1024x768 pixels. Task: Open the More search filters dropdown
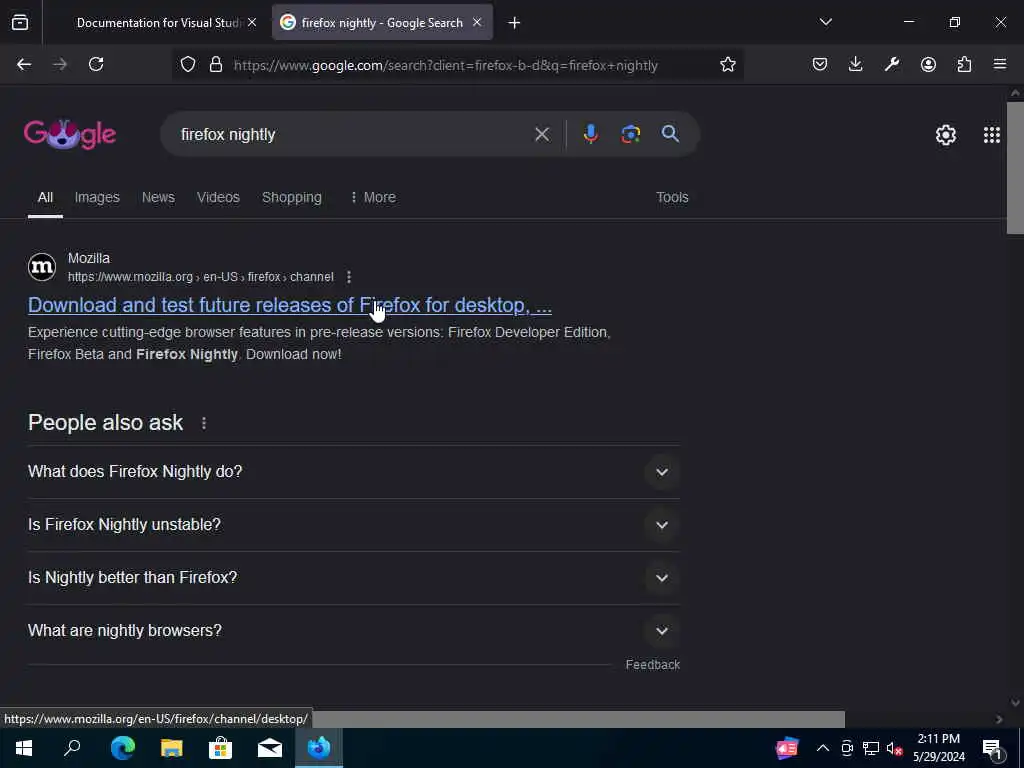(373, 197)
